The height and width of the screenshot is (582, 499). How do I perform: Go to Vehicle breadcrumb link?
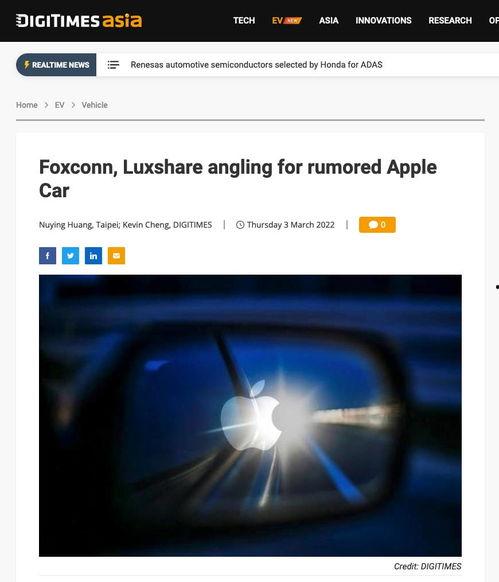click(x=95, y=105)
